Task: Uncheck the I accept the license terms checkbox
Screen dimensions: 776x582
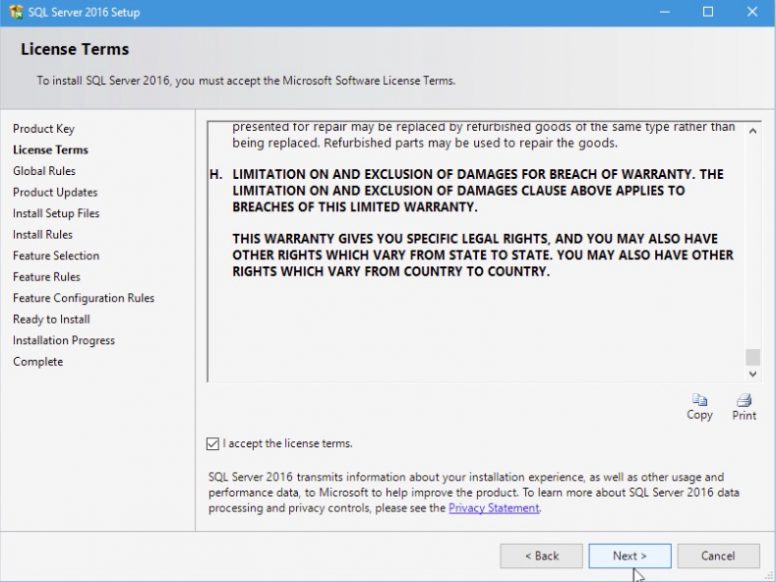Action: (212, 443)
